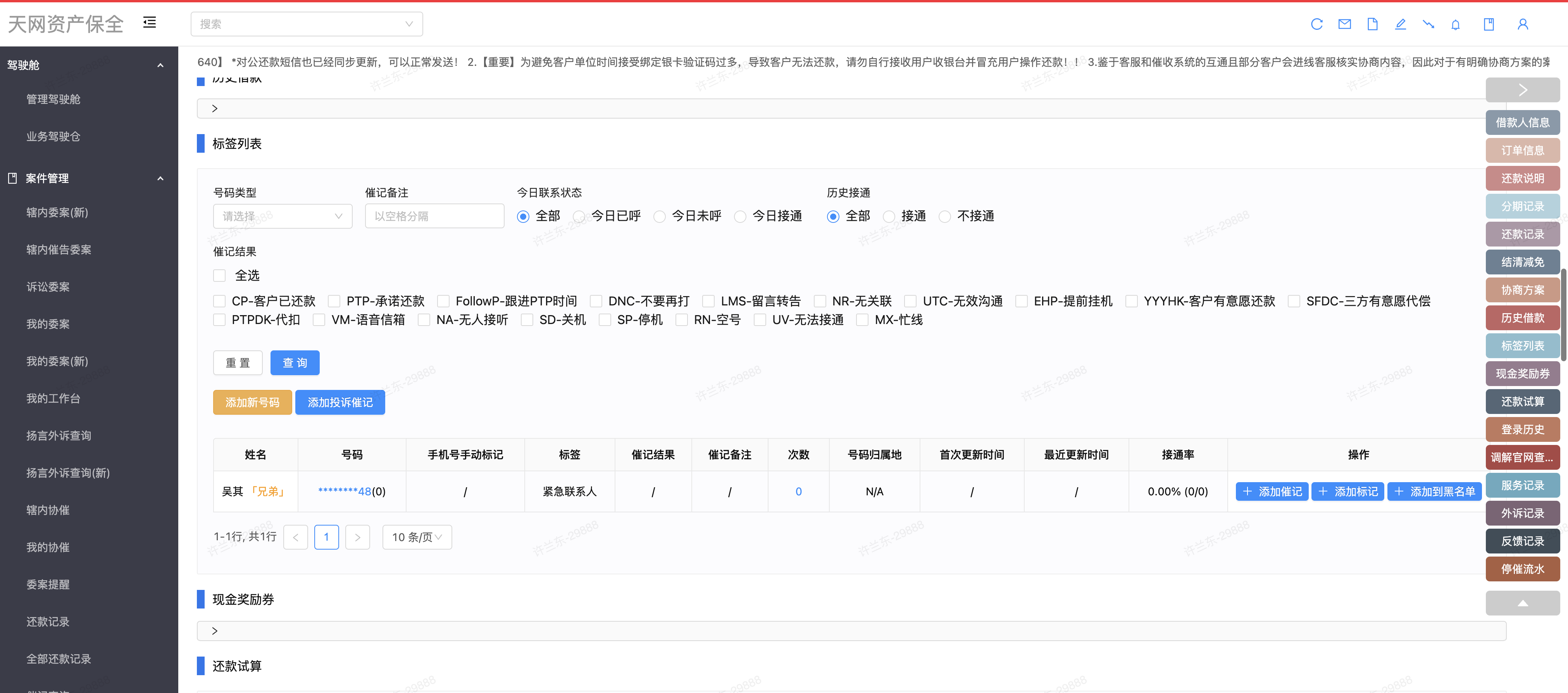The image size is (1568, 693).
Task: Check the CP-客户已还款 checkbox
Action: [x=220, y=302]
